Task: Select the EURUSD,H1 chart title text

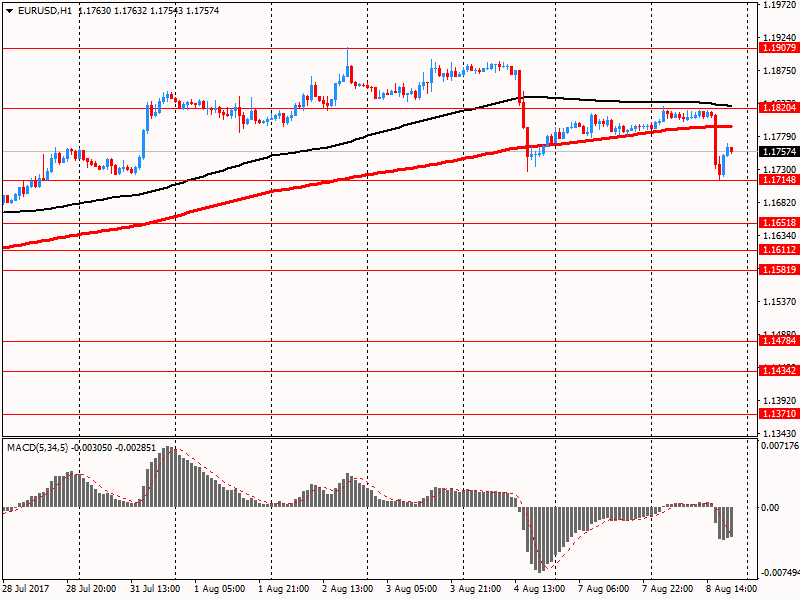Action: [x=45, y=11]
